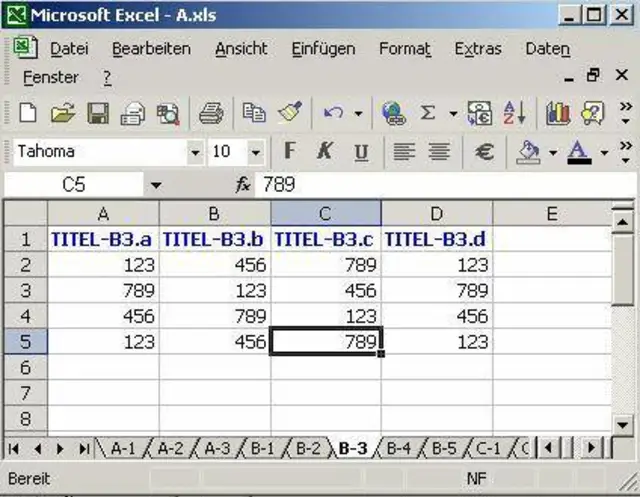
Task: Expand more standard toolbar buttons chevron
Action: (626, 113)
